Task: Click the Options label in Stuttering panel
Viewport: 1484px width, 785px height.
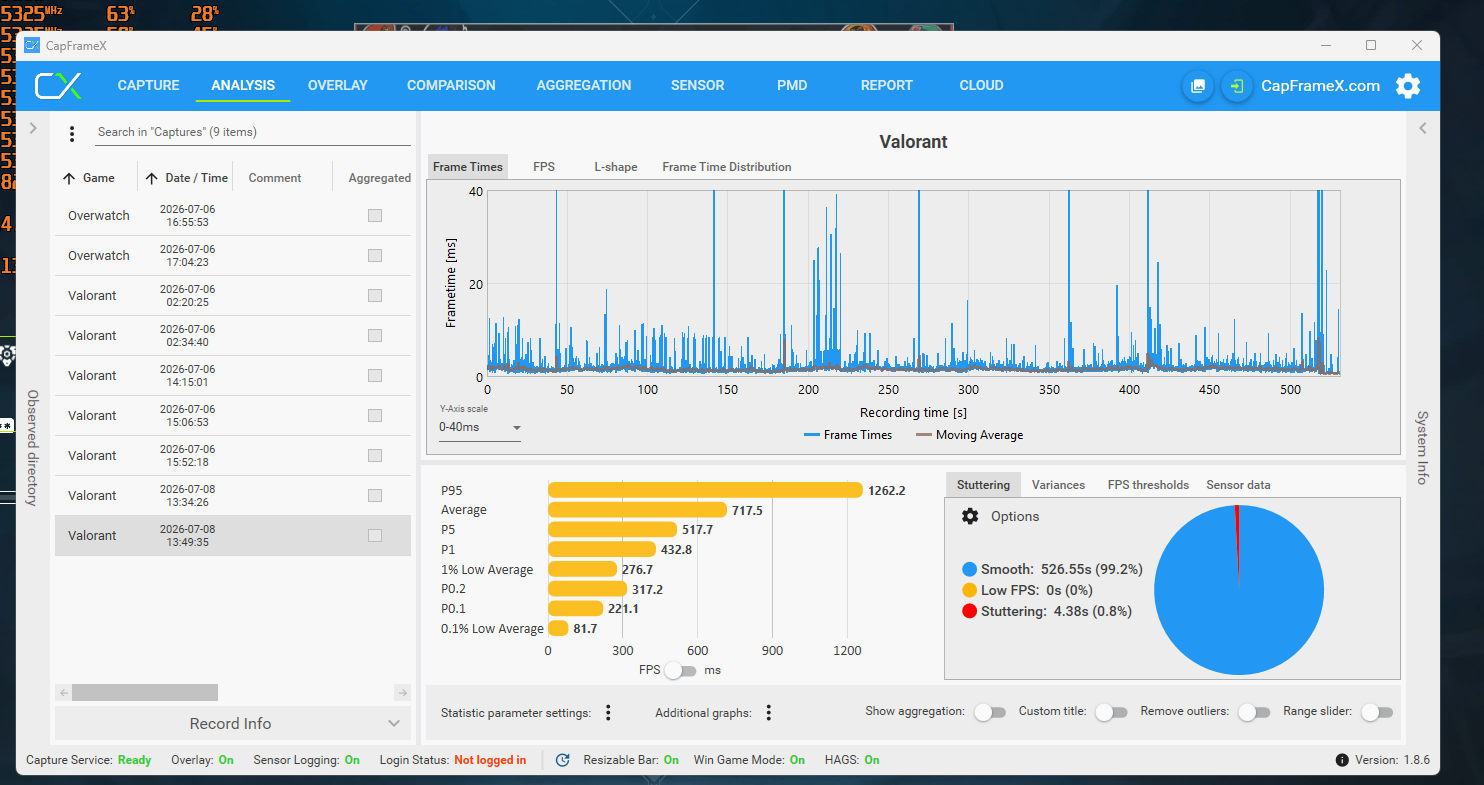Action: 1015,517
